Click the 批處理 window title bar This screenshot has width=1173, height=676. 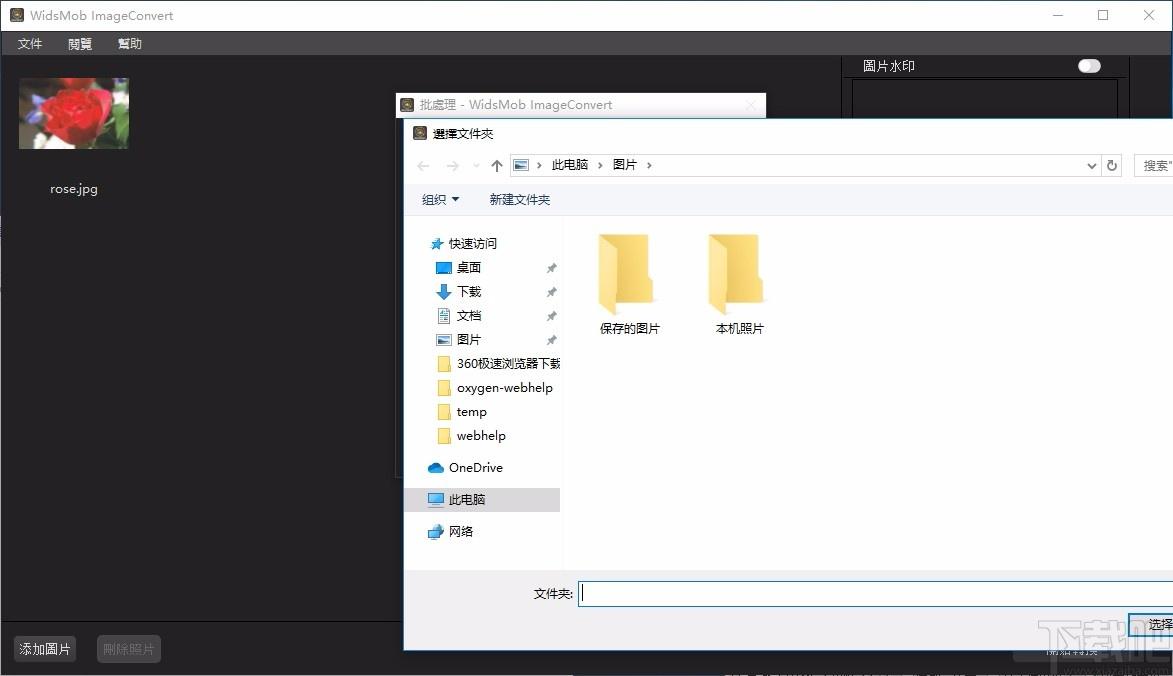581,105
